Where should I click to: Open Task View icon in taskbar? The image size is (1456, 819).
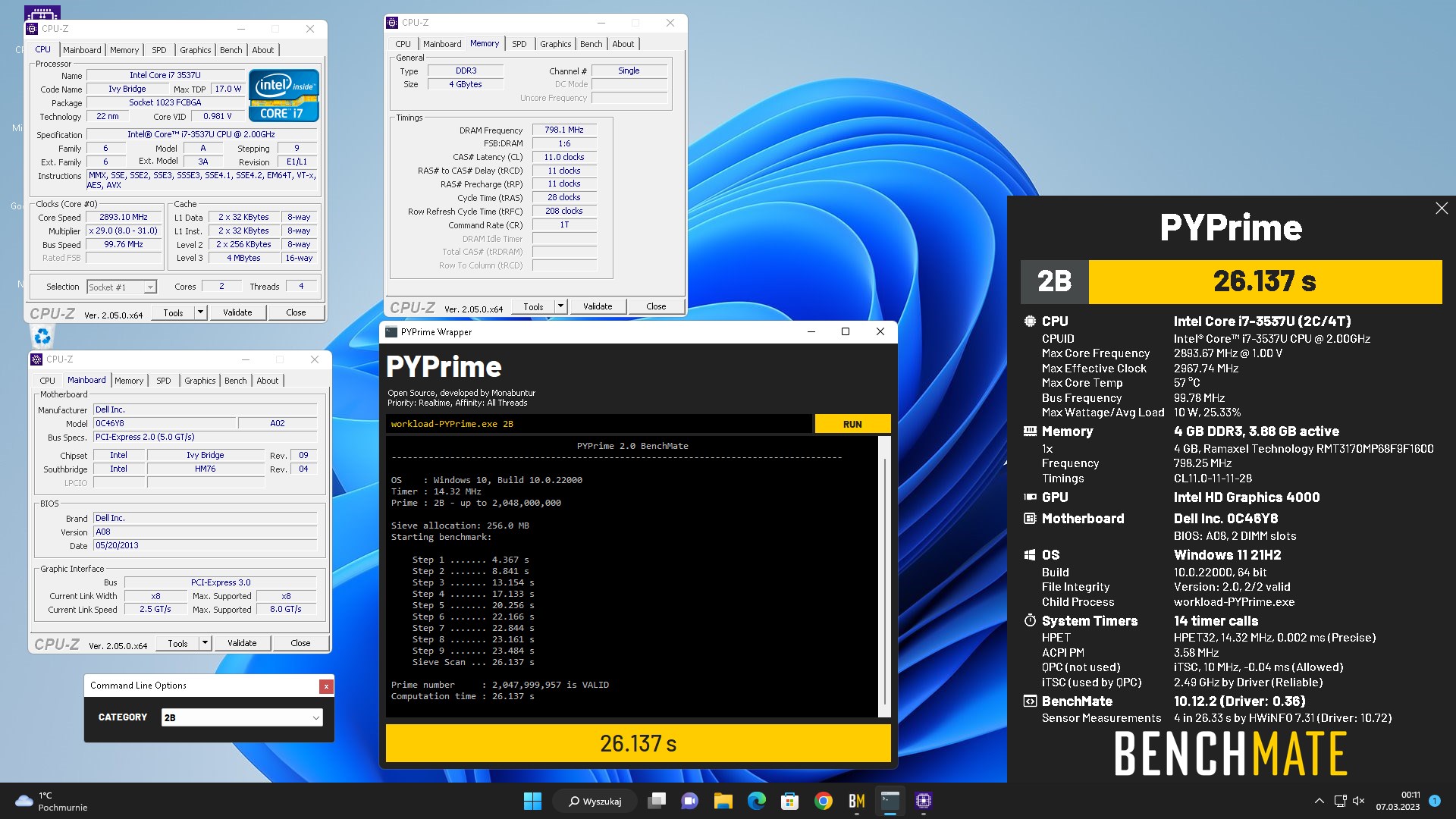click(x=657, y=801)
